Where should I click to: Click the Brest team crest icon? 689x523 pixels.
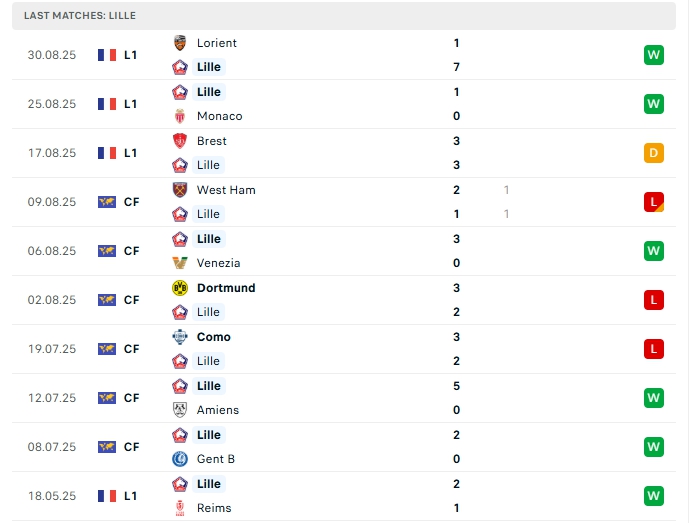pos(180,141)
